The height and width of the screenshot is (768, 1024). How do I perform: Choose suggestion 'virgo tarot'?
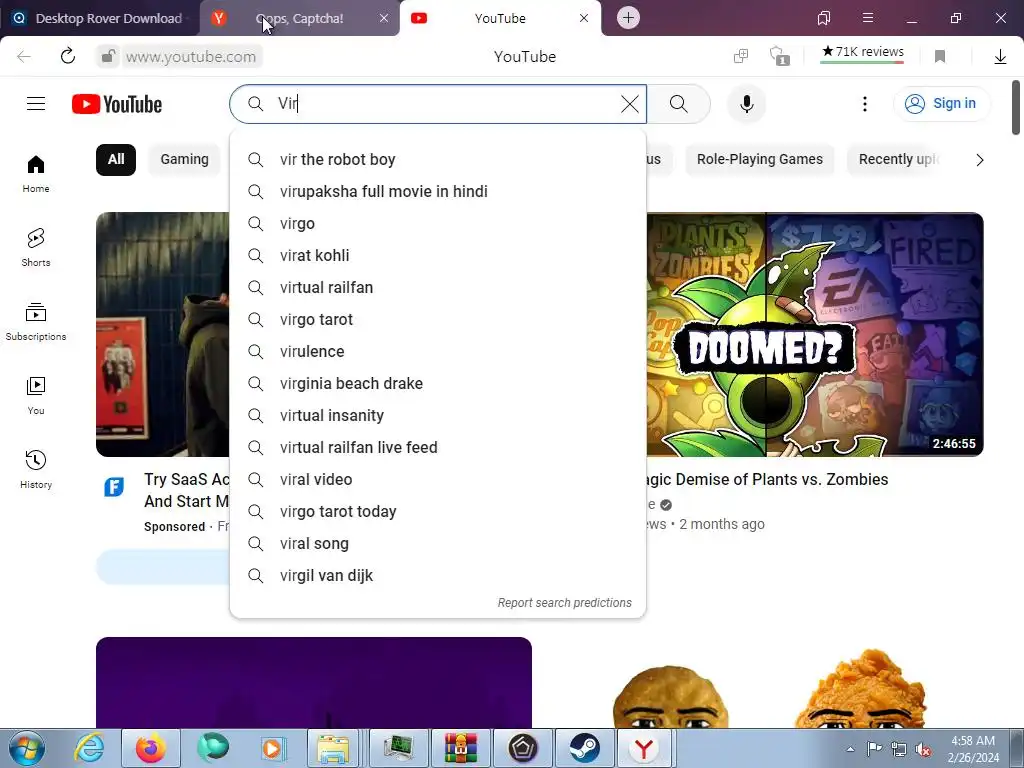pyautogui.click(x=438, y=319)
